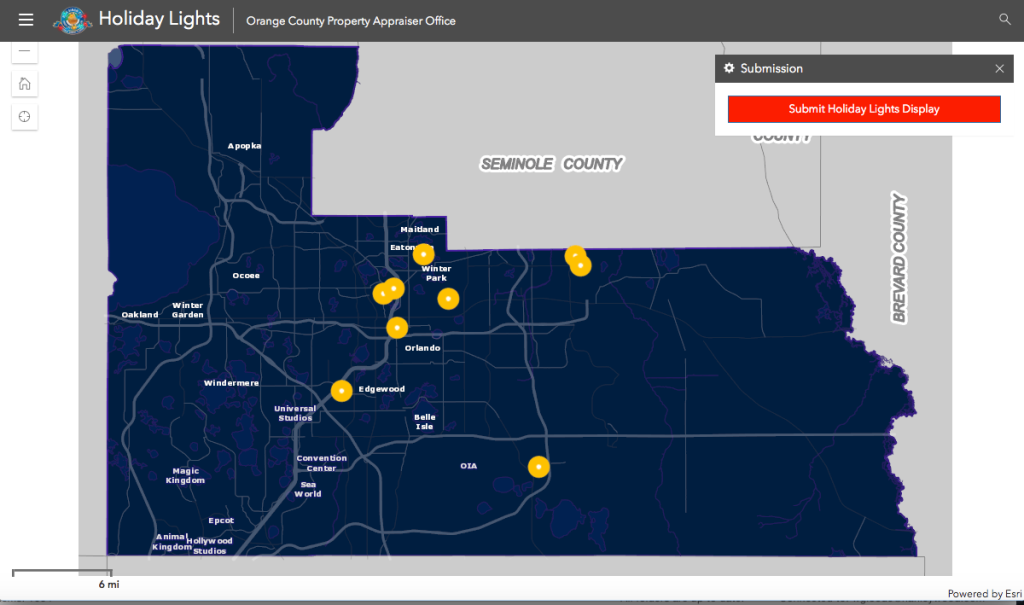
Task: Select the yellow marker beside Edgewood
Action: pos(342,391)
